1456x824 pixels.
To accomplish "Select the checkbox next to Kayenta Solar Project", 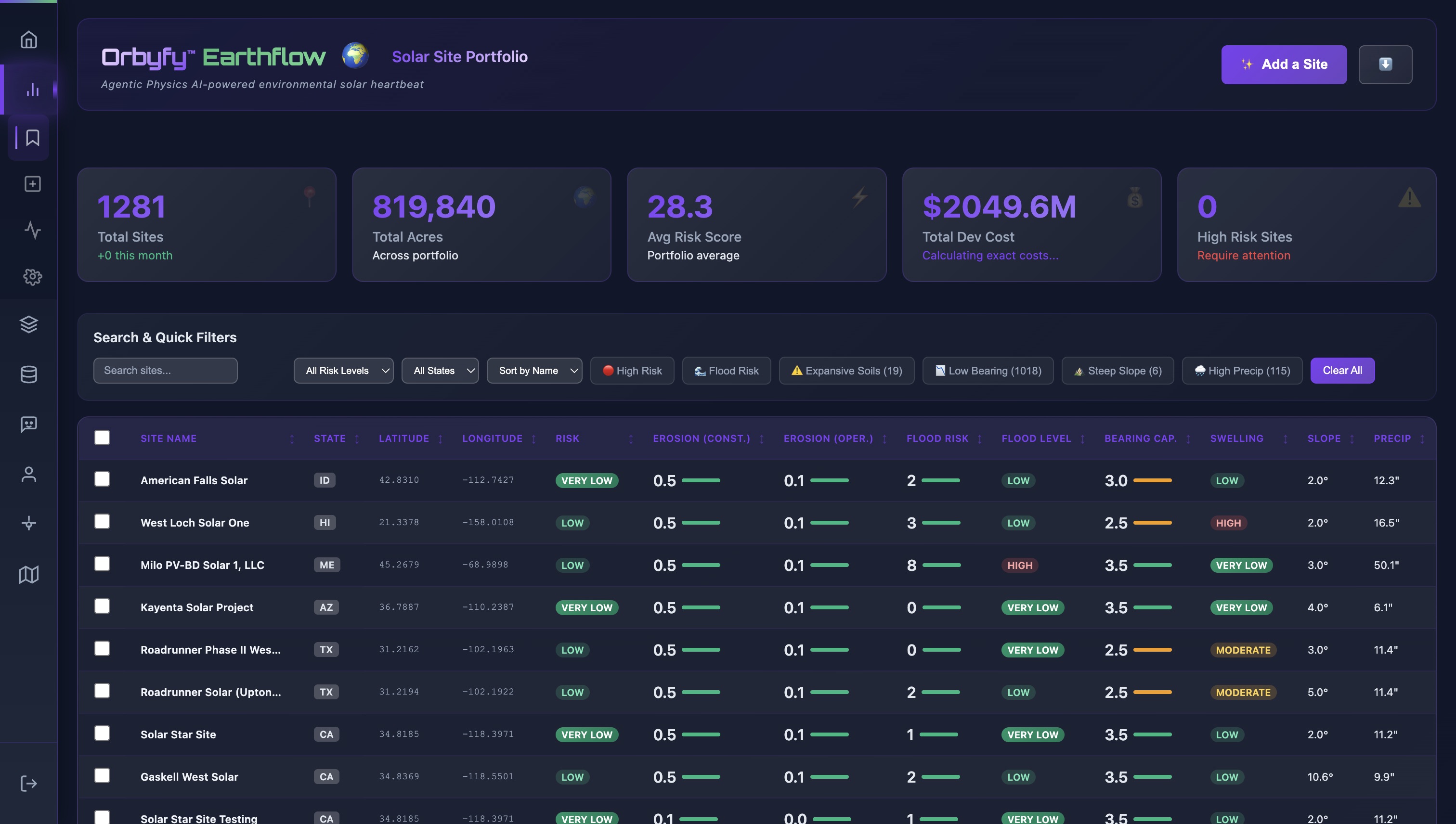I will click(x=102, y=605).
